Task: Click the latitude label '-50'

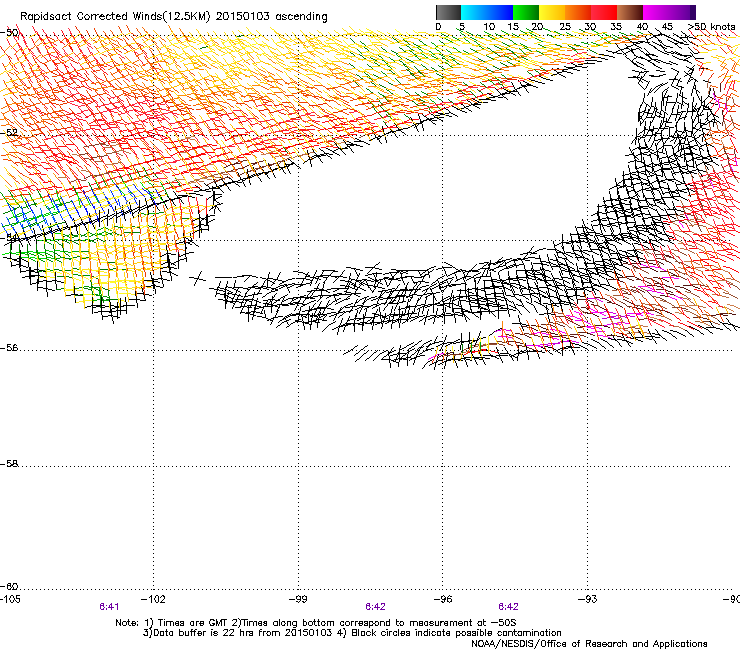Action: pyautogui.click(x=9, y=33)
